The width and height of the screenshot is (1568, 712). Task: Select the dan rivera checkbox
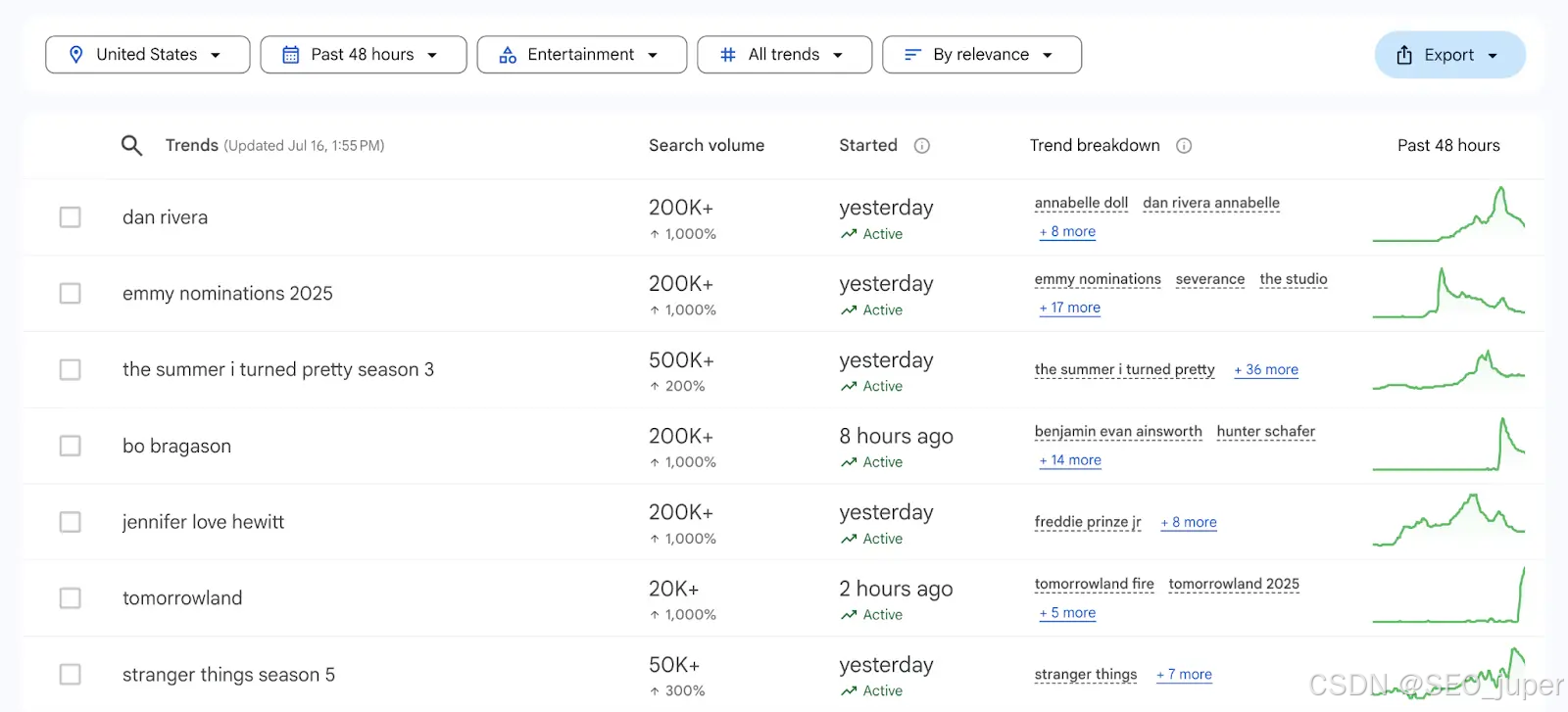(71, 217)
